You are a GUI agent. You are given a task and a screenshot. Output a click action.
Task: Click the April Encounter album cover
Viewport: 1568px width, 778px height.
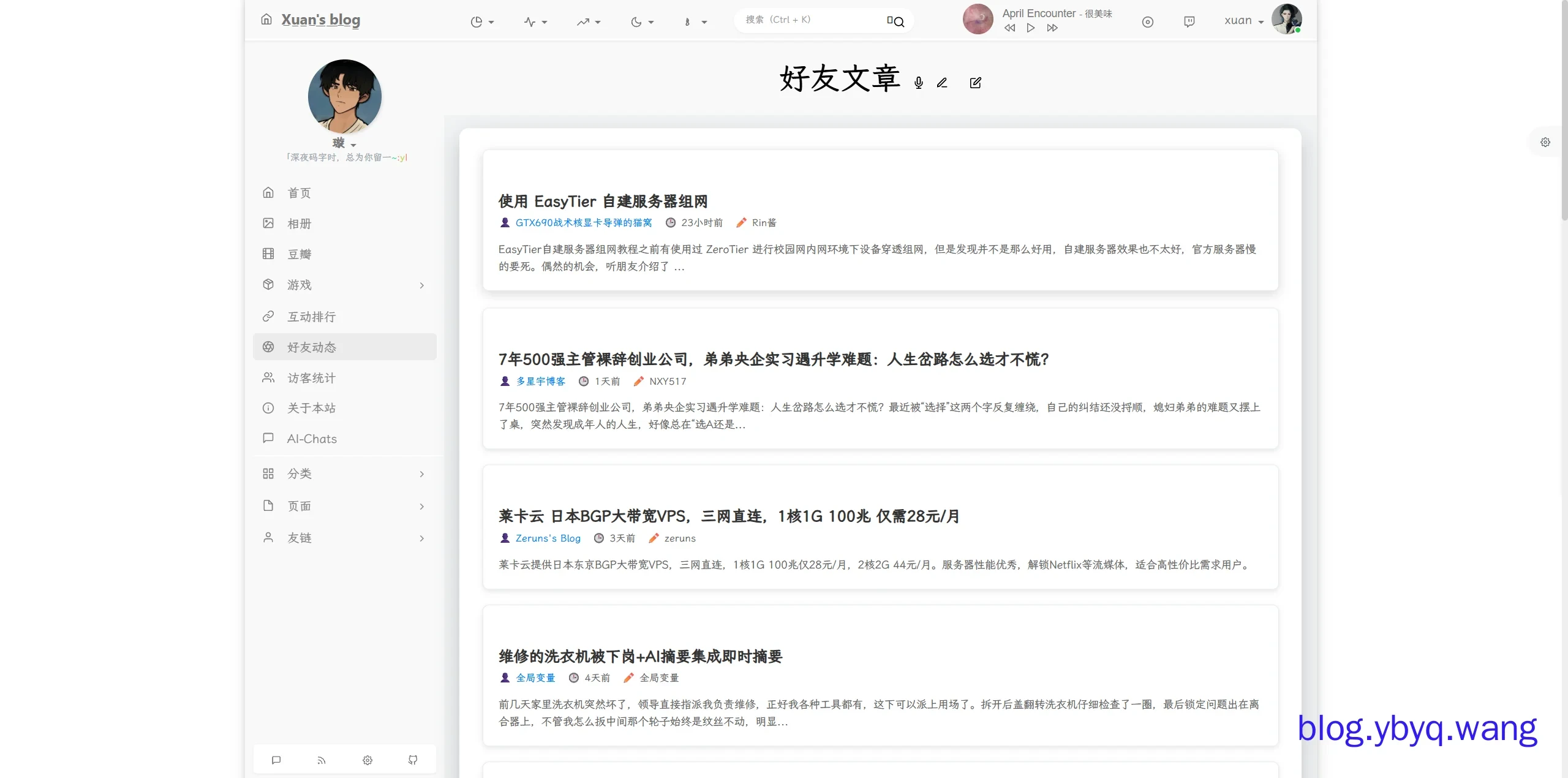[978, 19]
